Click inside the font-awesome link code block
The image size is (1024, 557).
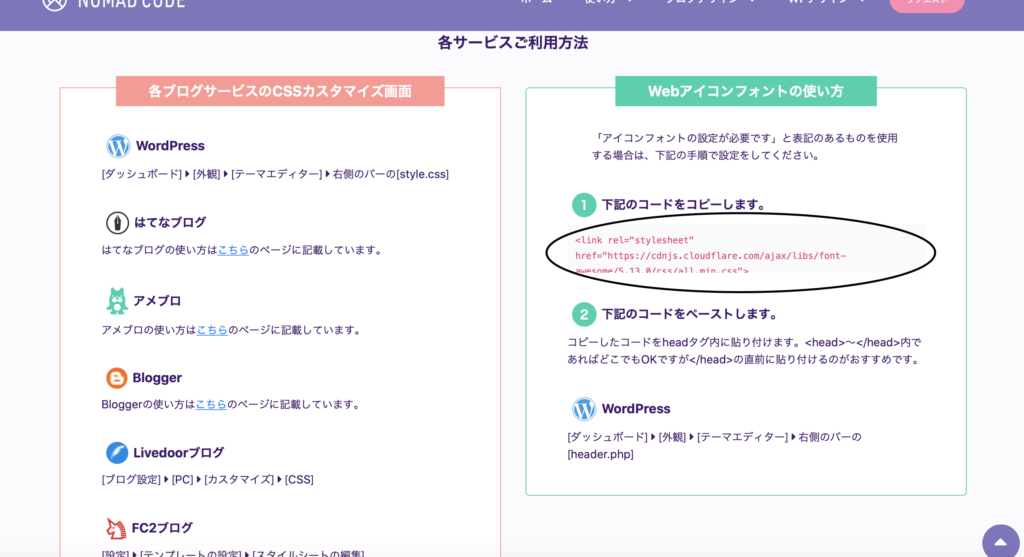(745, 249)
